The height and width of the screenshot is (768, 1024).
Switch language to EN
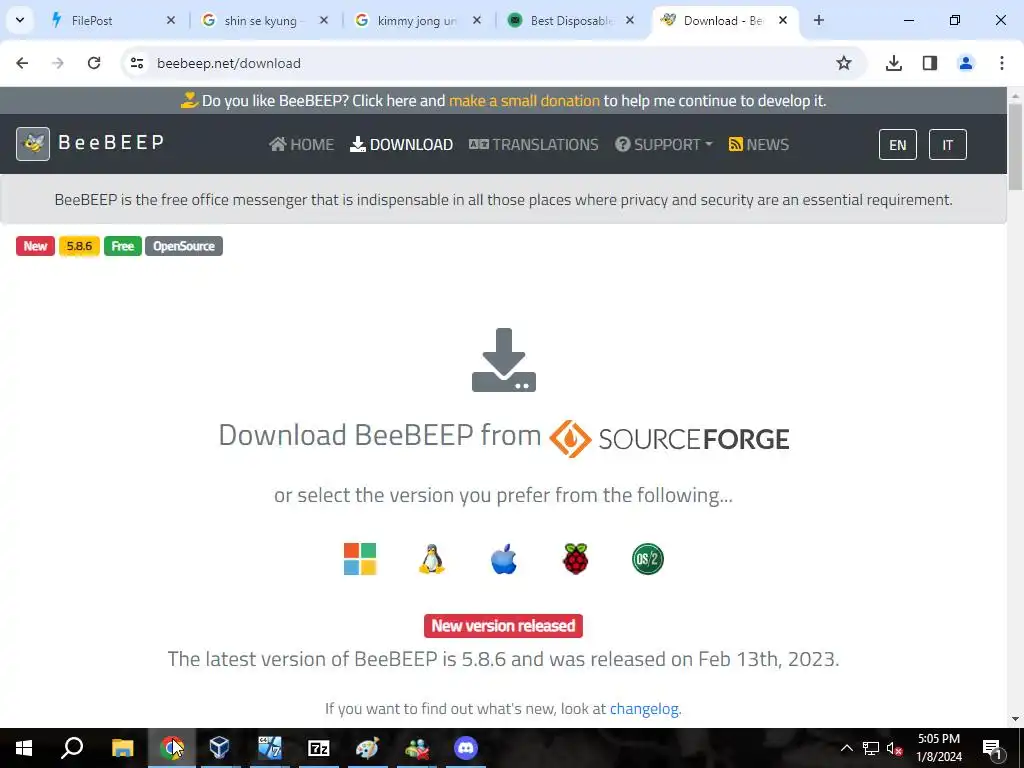(898, 144)
